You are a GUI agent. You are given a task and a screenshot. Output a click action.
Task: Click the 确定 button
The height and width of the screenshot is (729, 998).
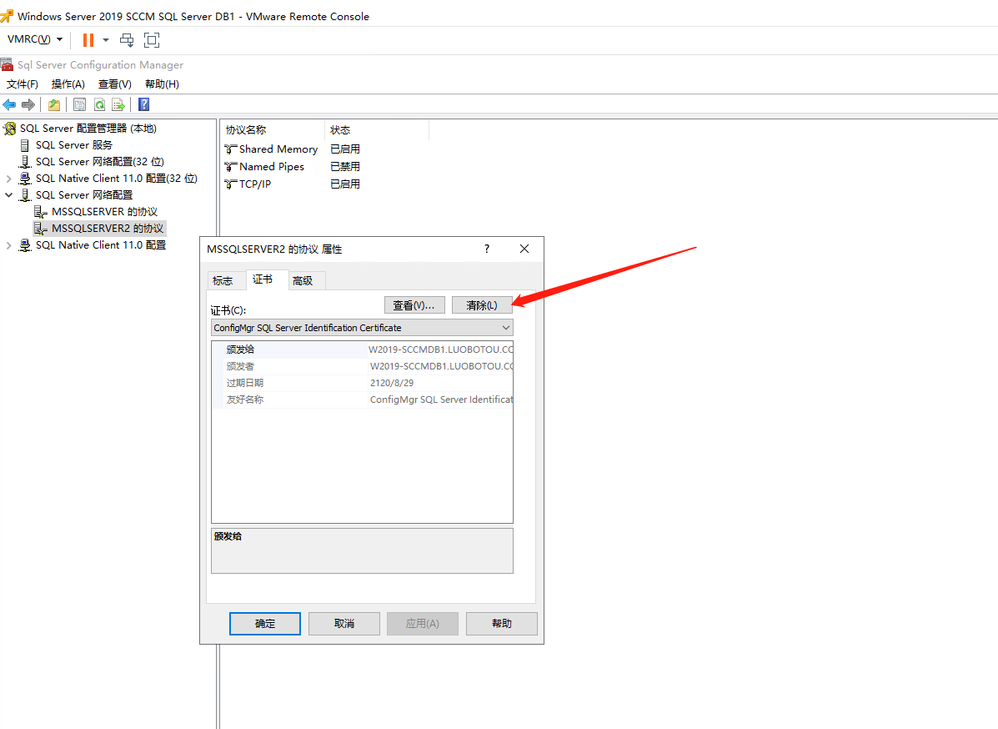(x=265, y=624)
